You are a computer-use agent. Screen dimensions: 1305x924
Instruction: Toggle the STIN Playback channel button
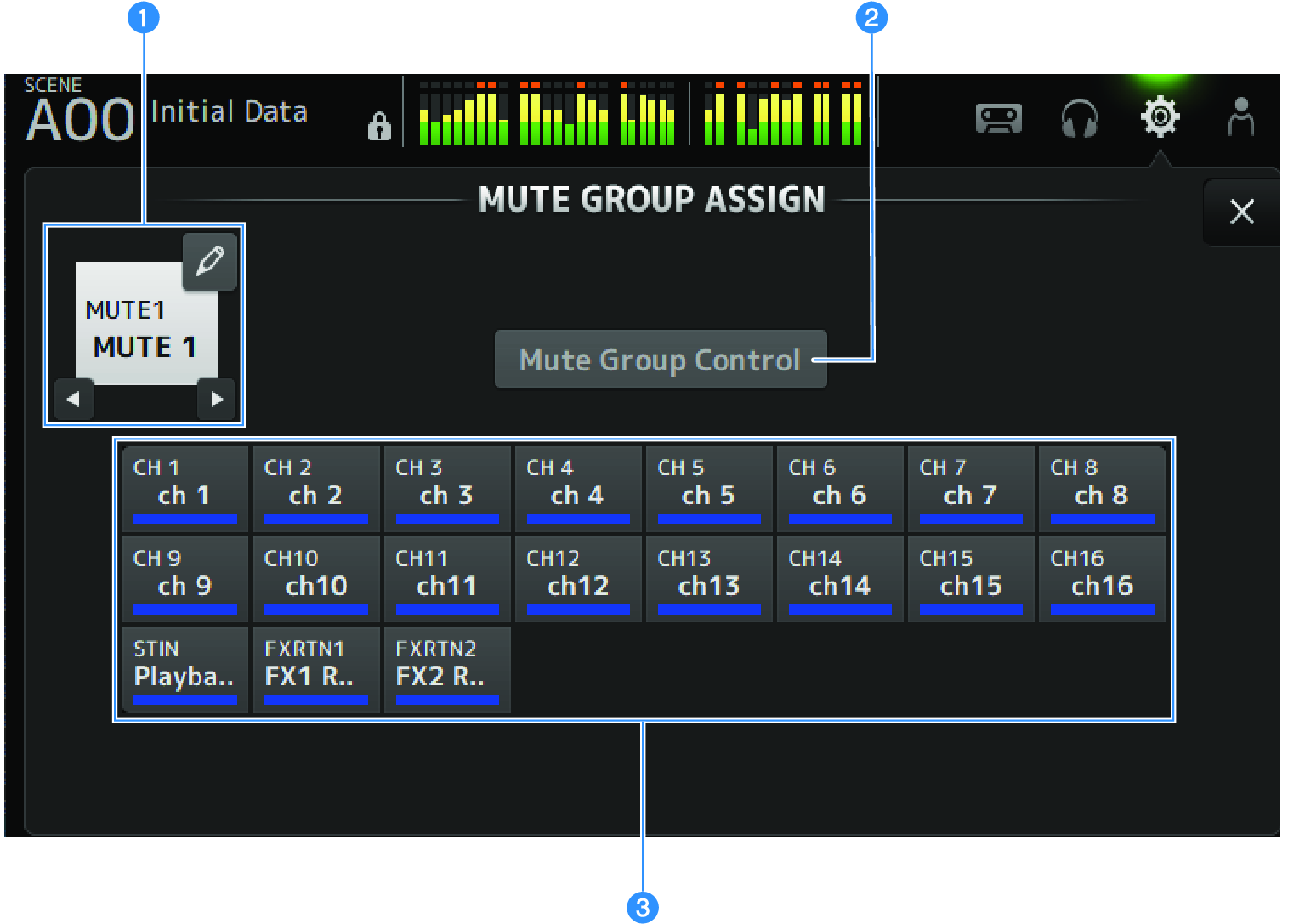pyautogui.click(x=184, y=668)
